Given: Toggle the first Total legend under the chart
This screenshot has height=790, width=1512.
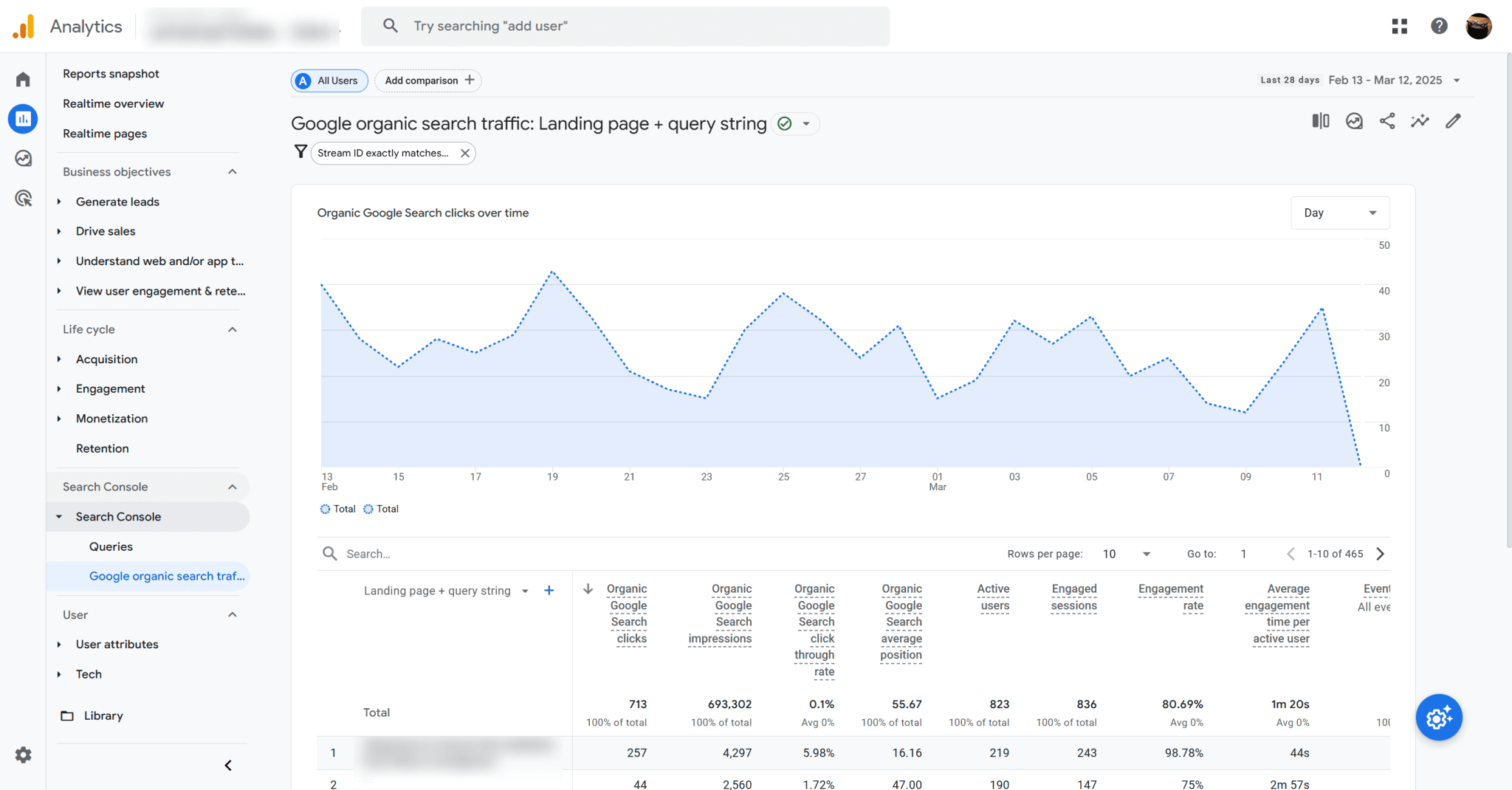Looking at the screenshot, I should pyautogui.click(x=337, y=509).
